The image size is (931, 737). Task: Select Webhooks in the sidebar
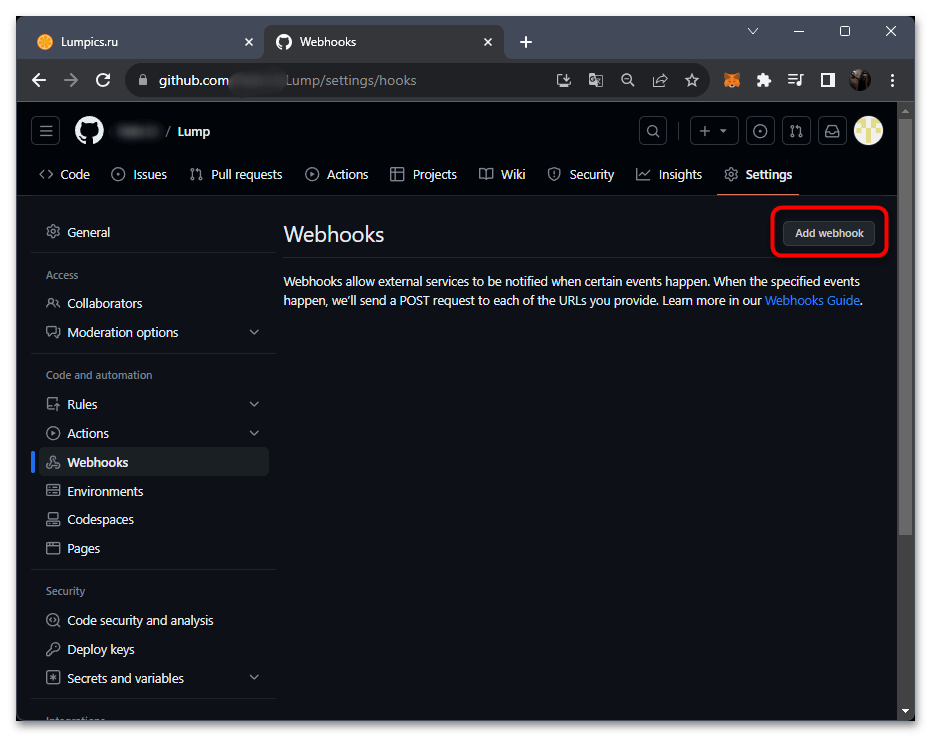click(x=154, y=462)
